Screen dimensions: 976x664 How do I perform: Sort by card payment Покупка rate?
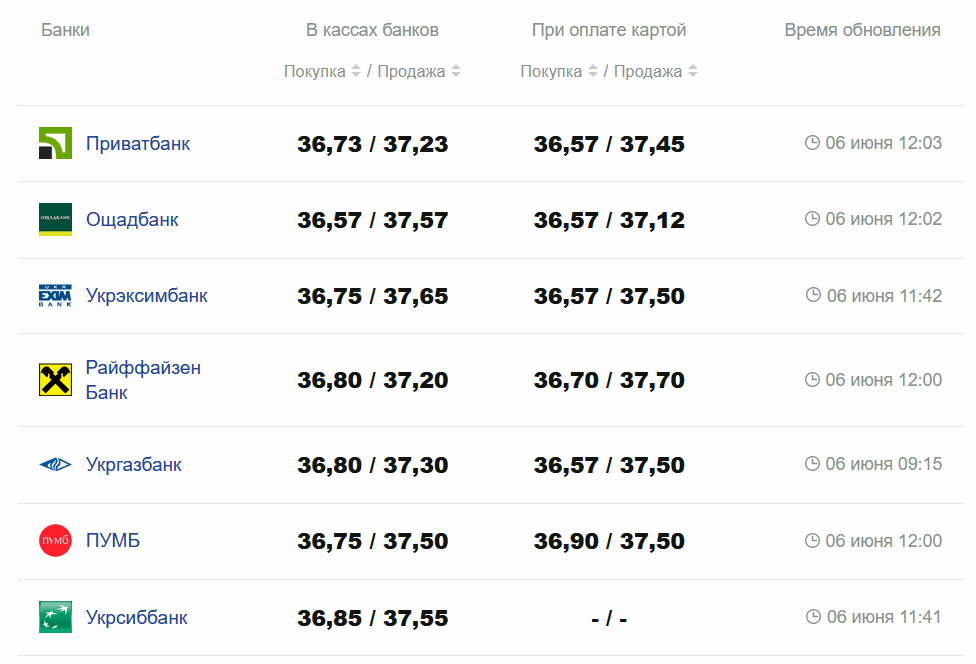click(x=592, y=72)
